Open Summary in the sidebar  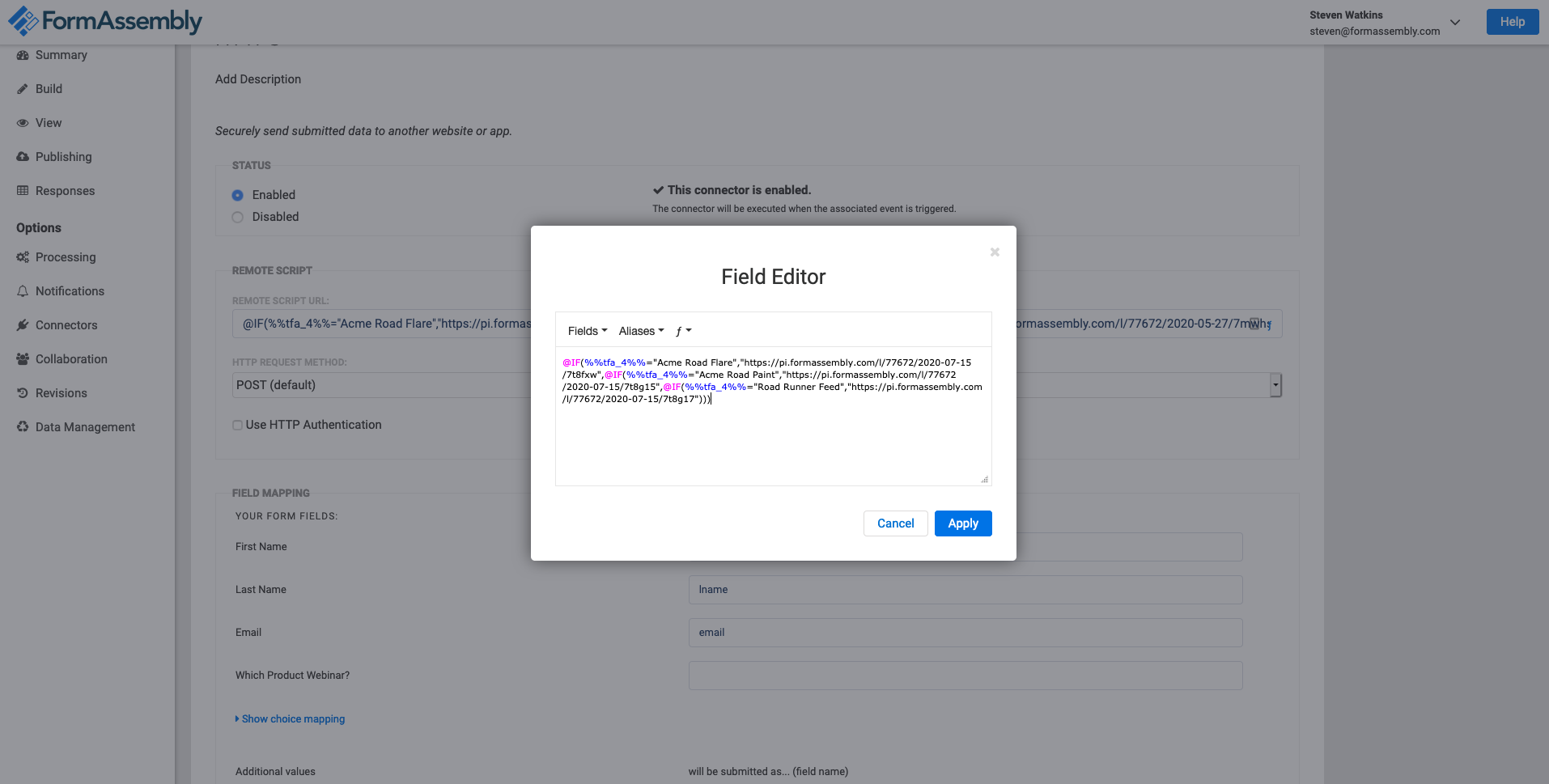point(62,55)
